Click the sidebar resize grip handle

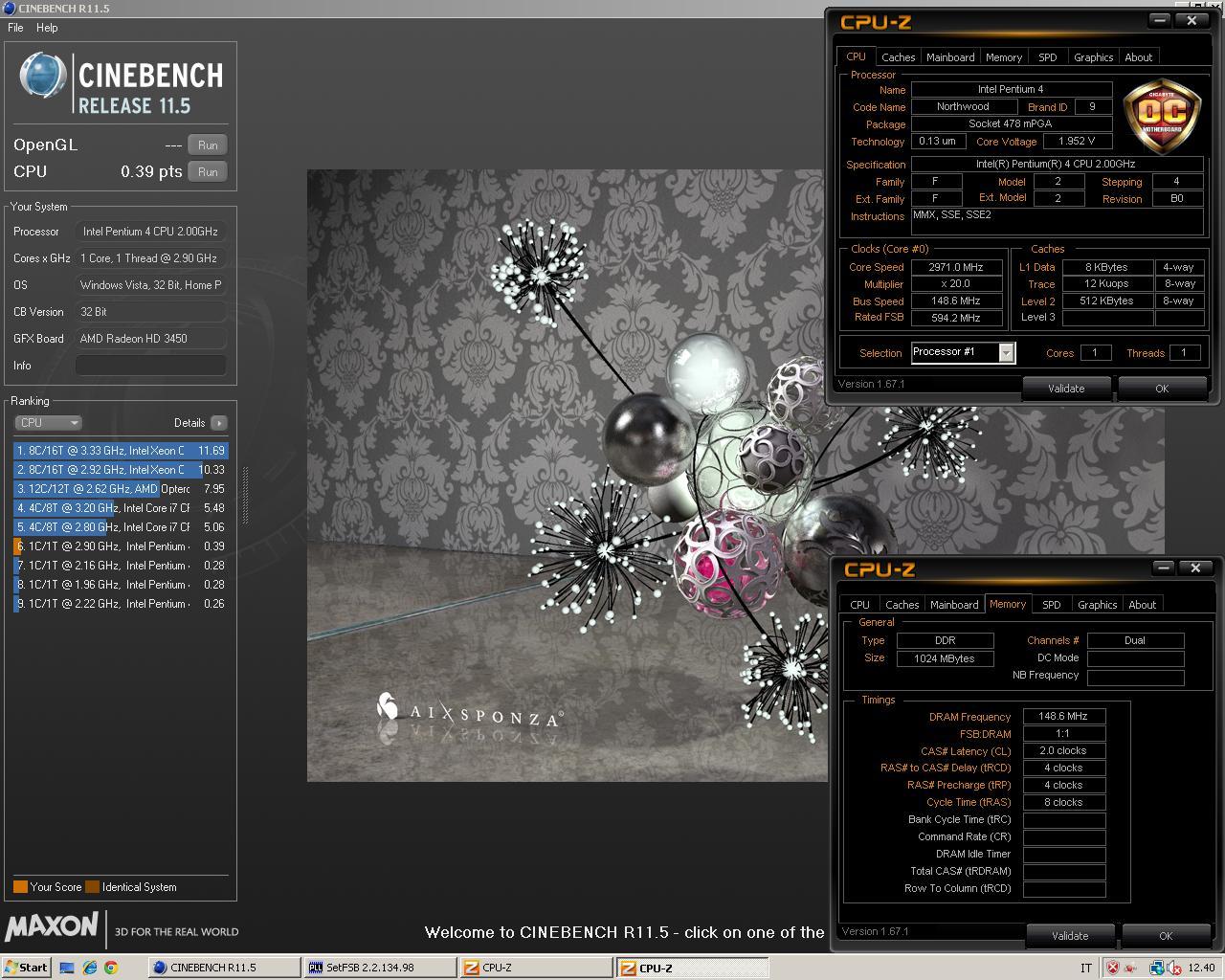[x=246, y=496]
